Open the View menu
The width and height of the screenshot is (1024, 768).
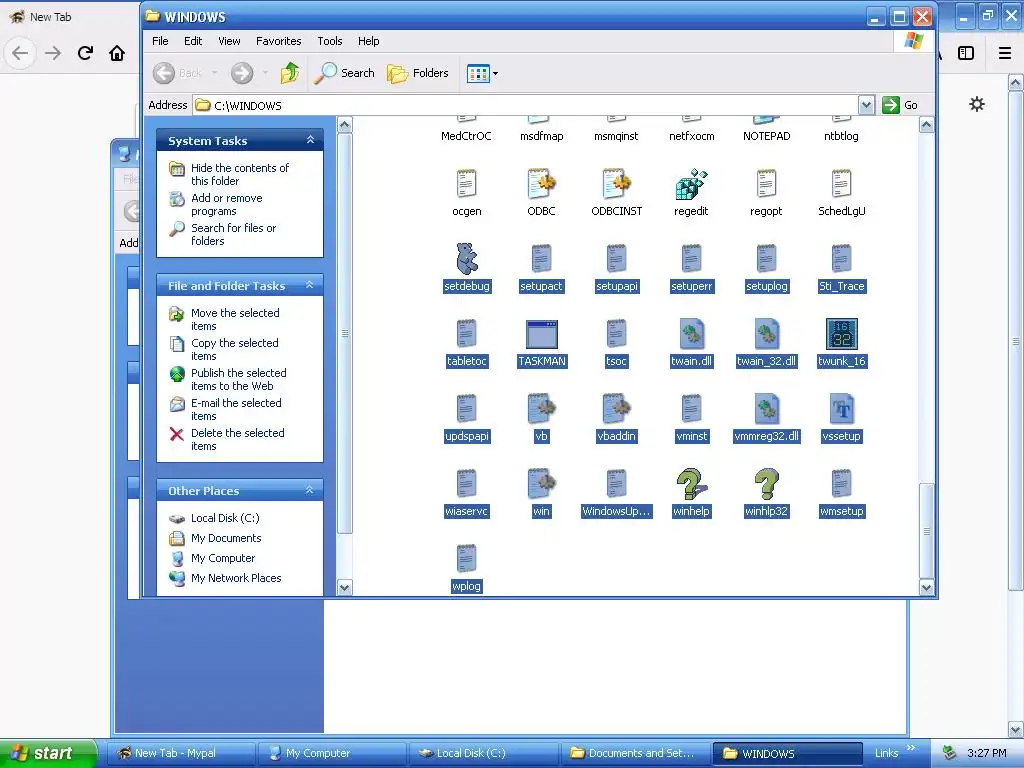click(229, 41)
